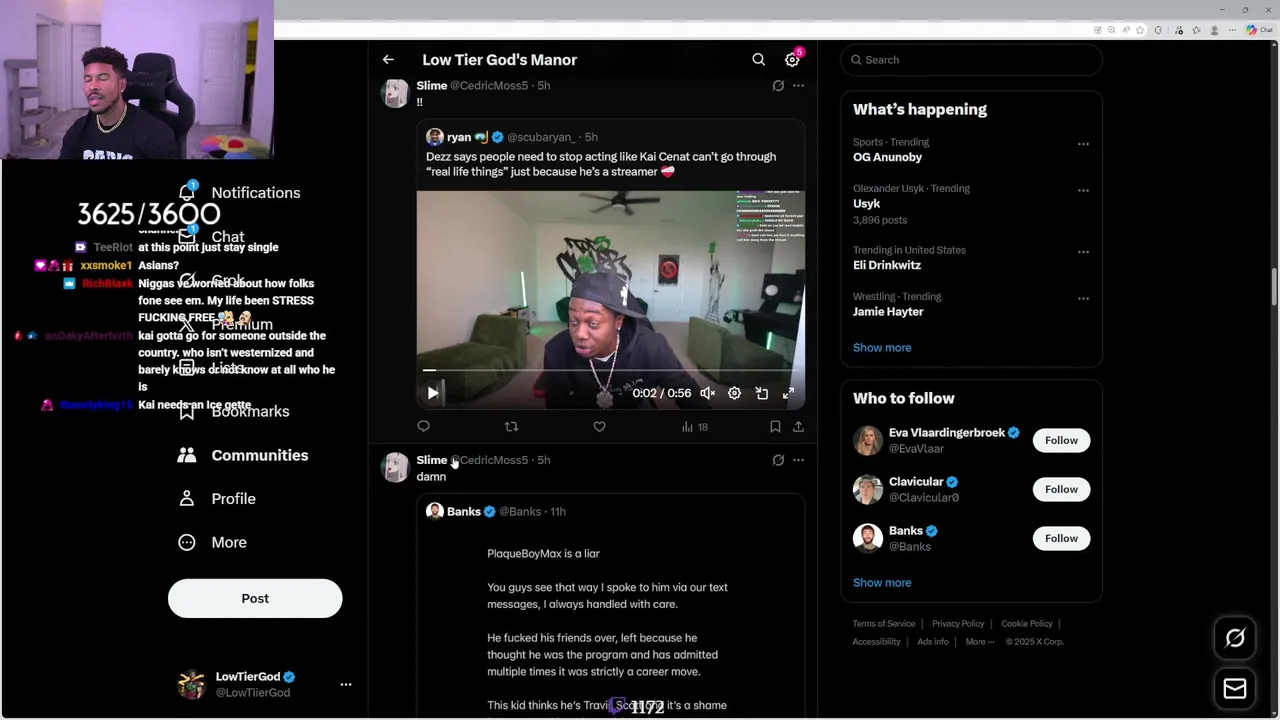Image resolution: width=1280 pixels, height=720 pixels.
Task: Click the Grok icon on Slime's '!!' post
Action: click(x=778, y=86)
